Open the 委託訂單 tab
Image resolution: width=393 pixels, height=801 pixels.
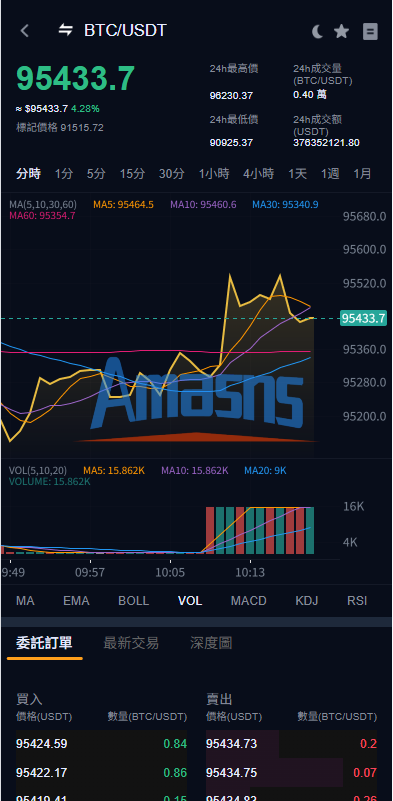coord(44,643)
